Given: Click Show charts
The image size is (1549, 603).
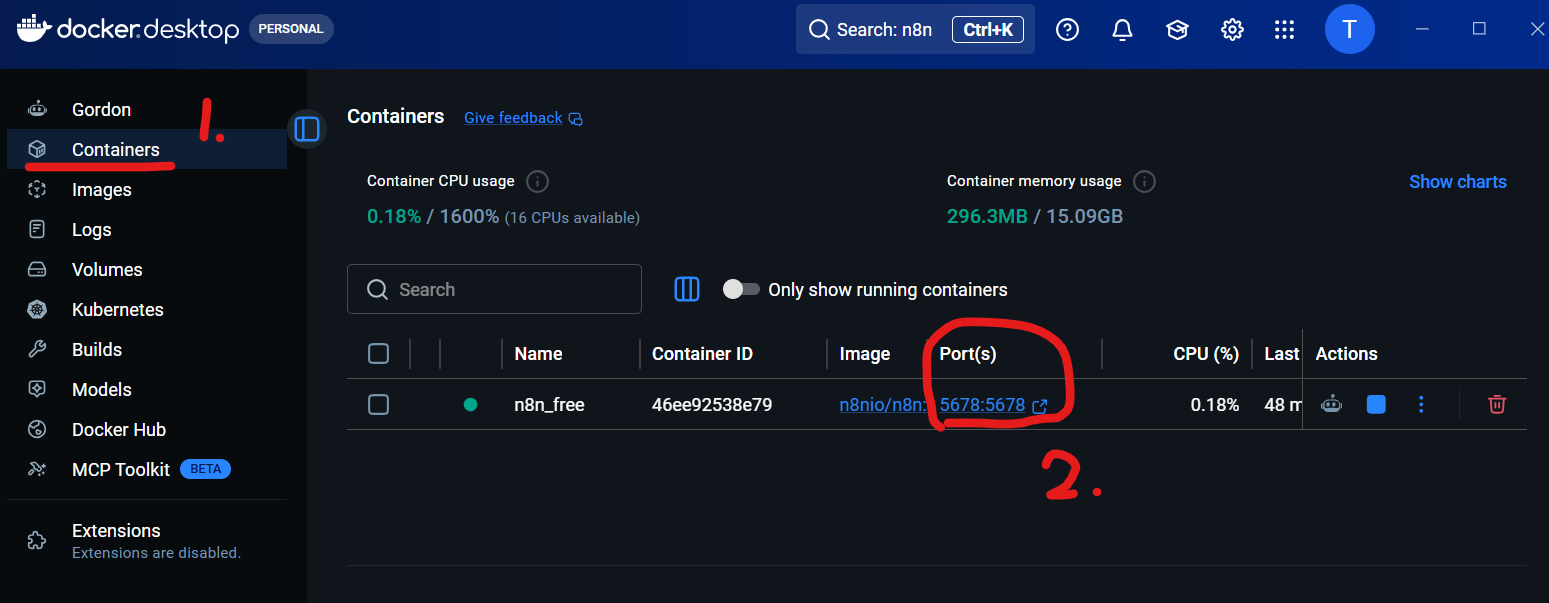Looking at the screenshot, I should point(1457,182).
